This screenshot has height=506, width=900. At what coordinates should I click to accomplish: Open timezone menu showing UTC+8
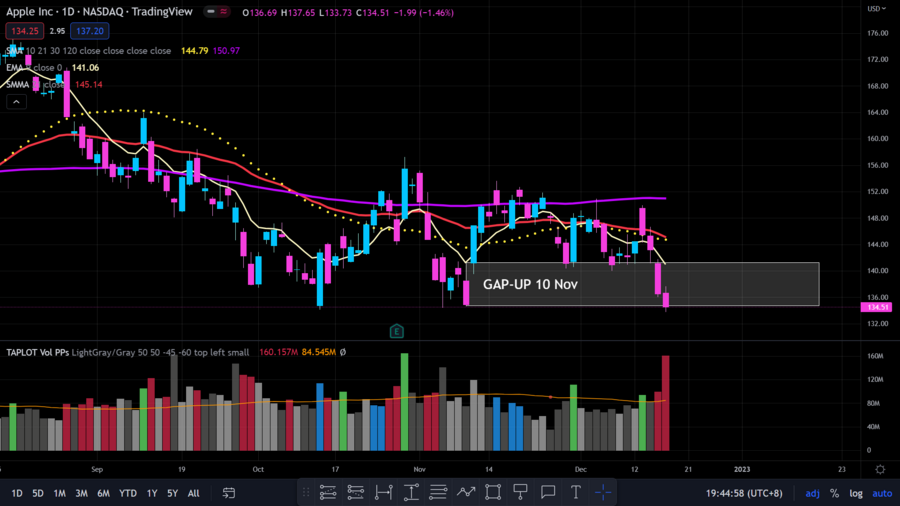point(744,493)
